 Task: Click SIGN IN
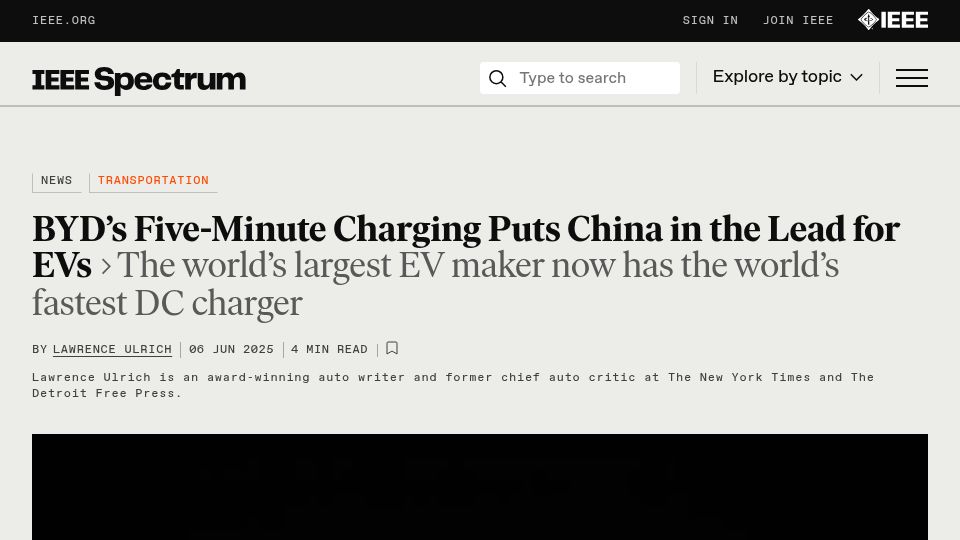coord(710,20)
